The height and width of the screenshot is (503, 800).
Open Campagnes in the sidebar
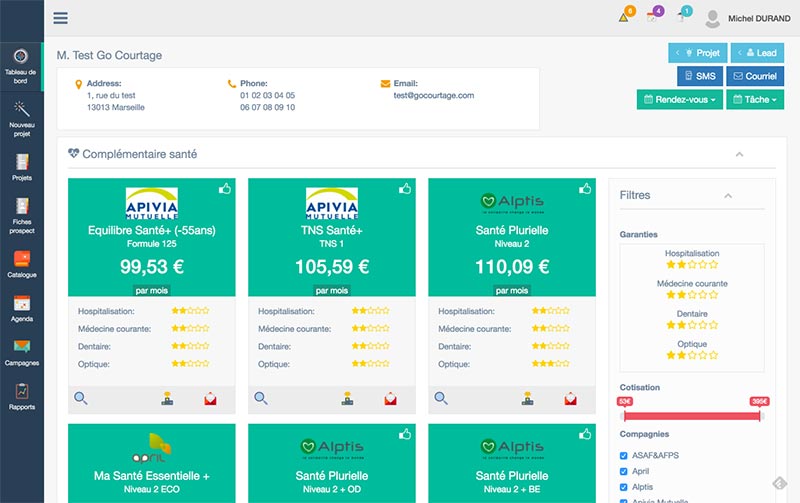point(21,352)
